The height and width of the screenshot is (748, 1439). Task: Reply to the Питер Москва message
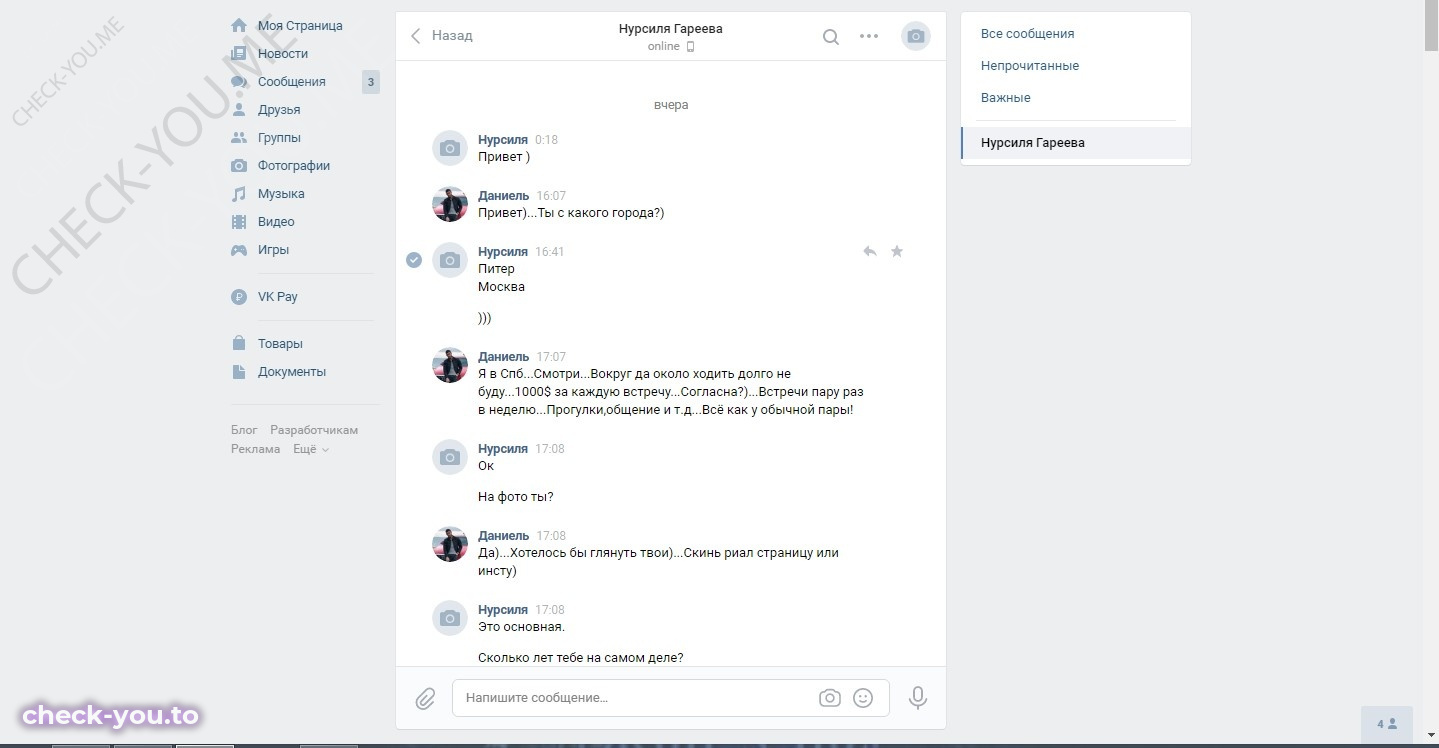coord(870,251)
